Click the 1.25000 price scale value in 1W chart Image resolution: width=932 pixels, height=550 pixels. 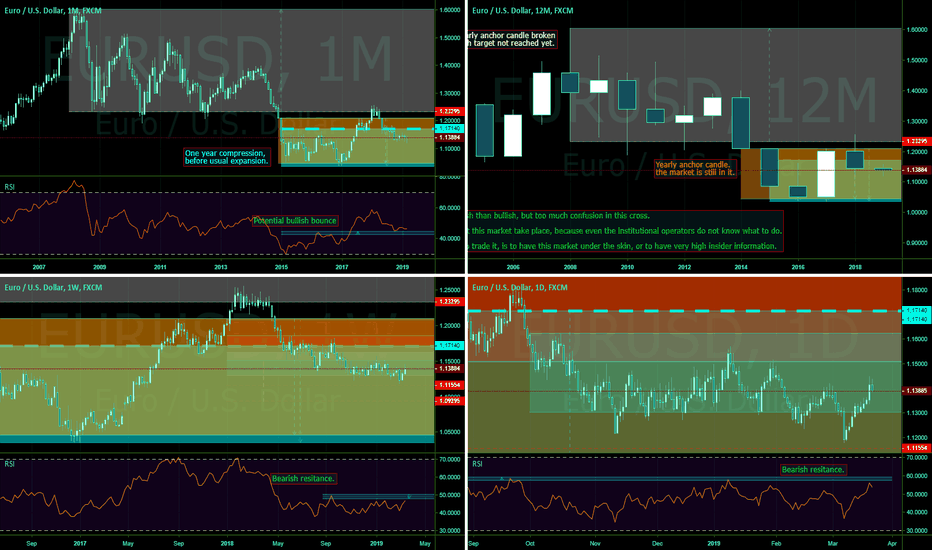coord(449,290)
